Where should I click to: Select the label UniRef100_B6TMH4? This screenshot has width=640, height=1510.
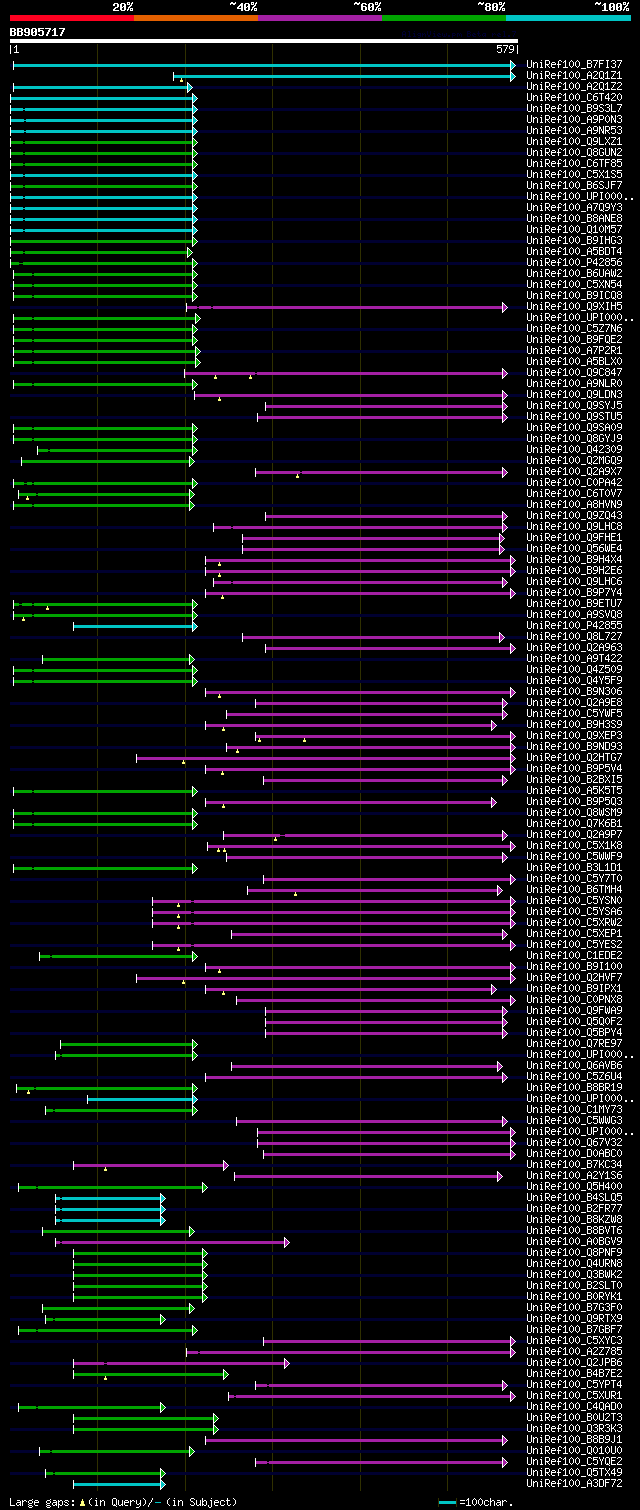(x=574, y=889)
